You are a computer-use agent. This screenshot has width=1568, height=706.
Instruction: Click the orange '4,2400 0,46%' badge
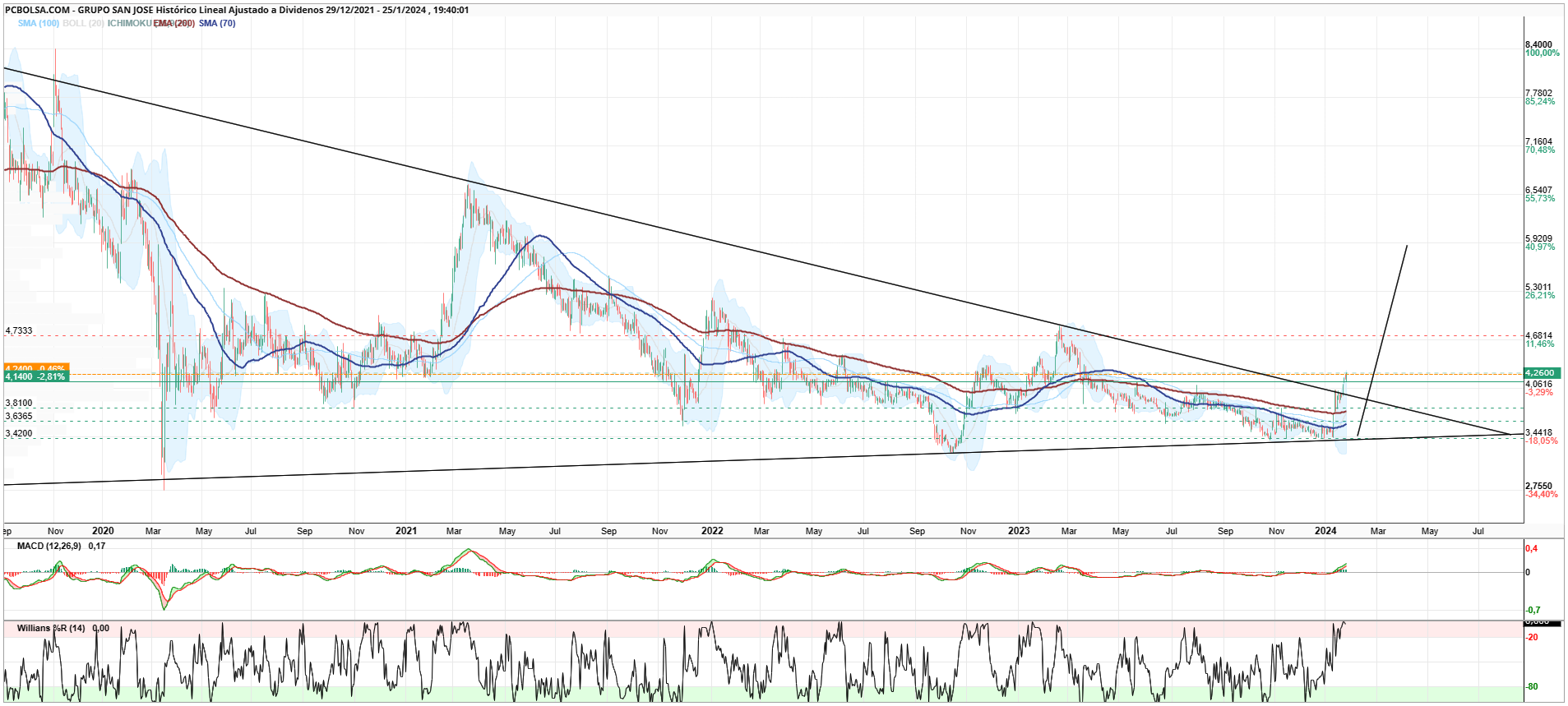(x=36, y=368)
